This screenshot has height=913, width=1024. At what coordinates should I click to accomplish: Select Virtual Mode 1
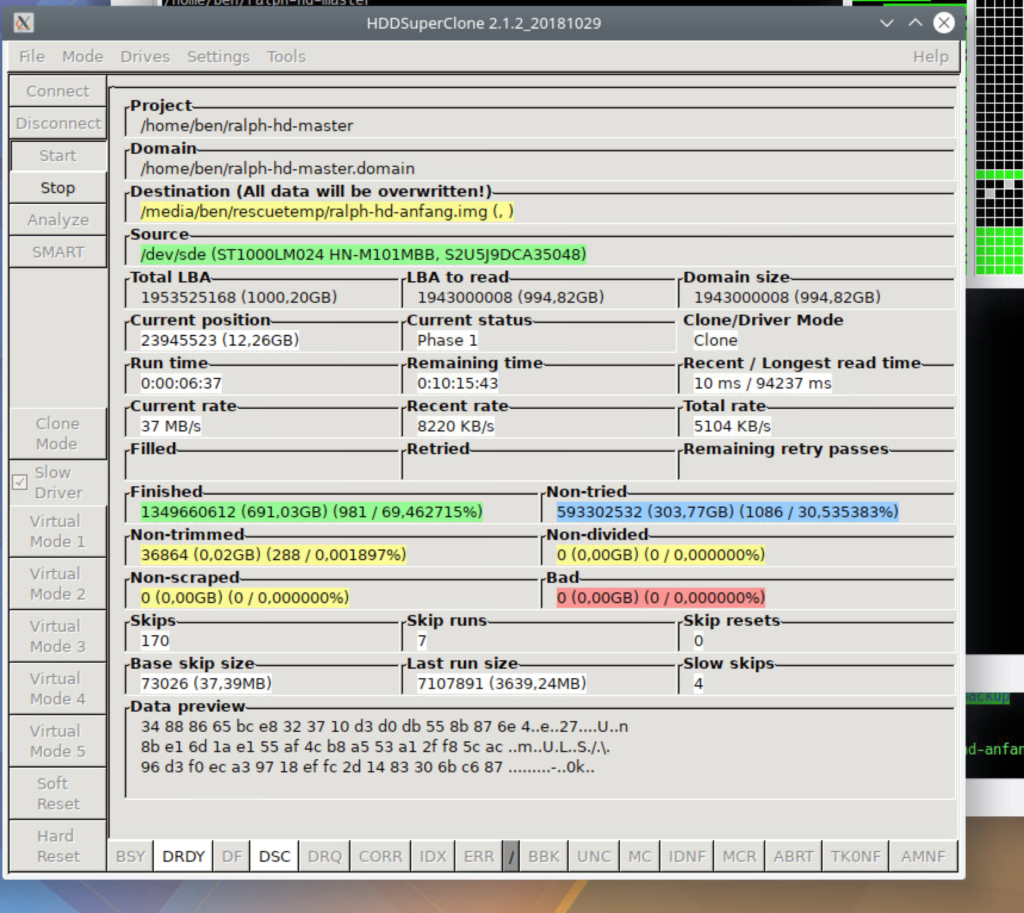(x=57, y=532)
